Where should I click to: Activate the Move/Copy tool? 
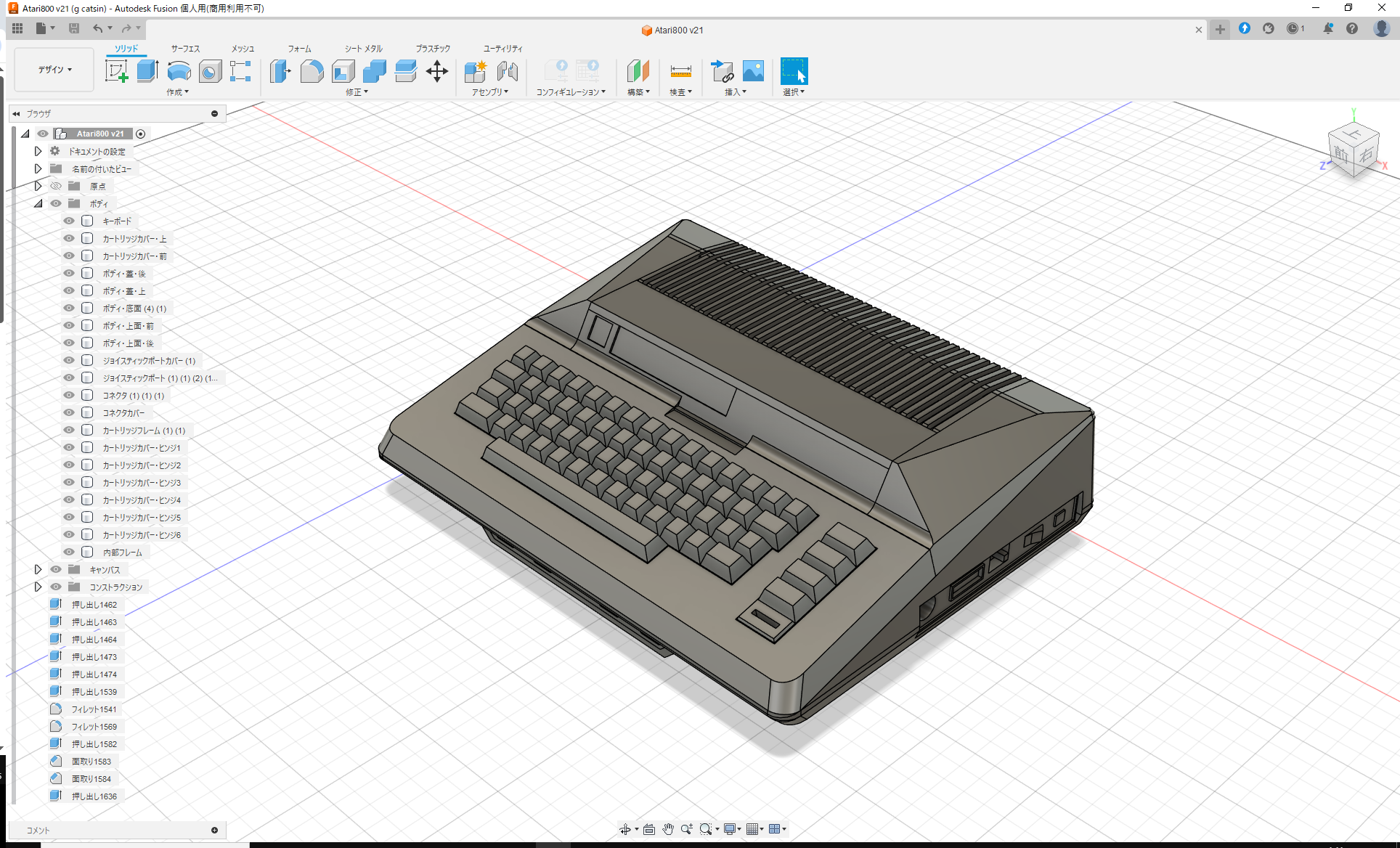tap(437, 71)
